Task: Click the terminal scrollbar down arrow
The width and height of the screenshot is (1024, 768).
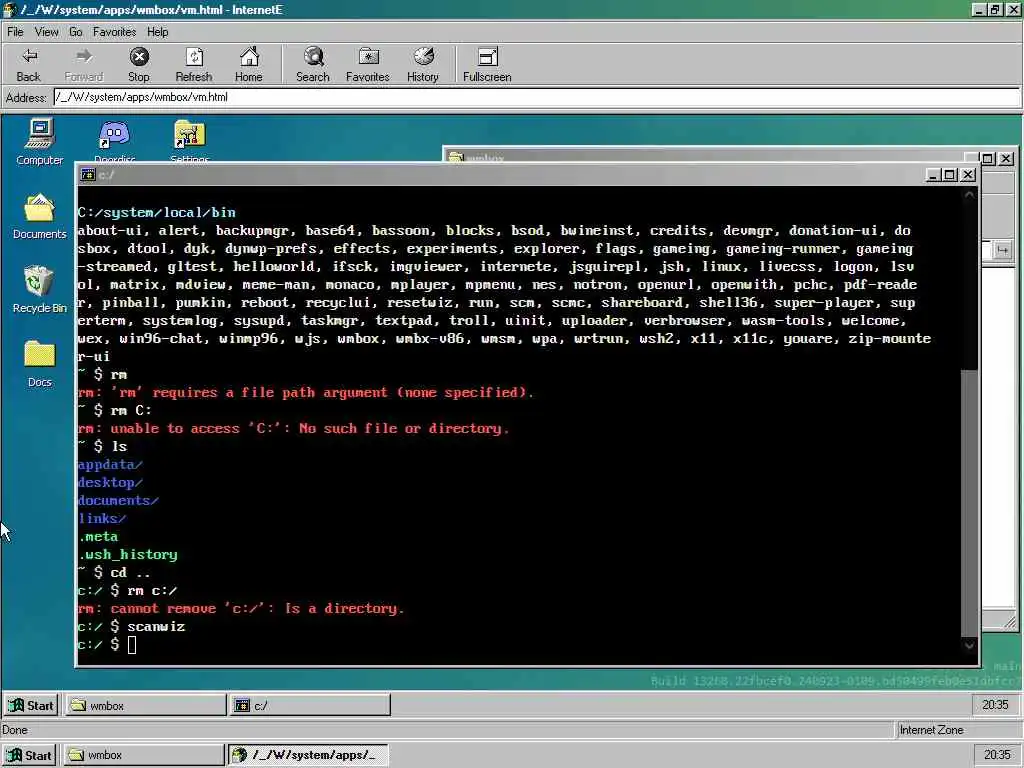Action: 969,645
